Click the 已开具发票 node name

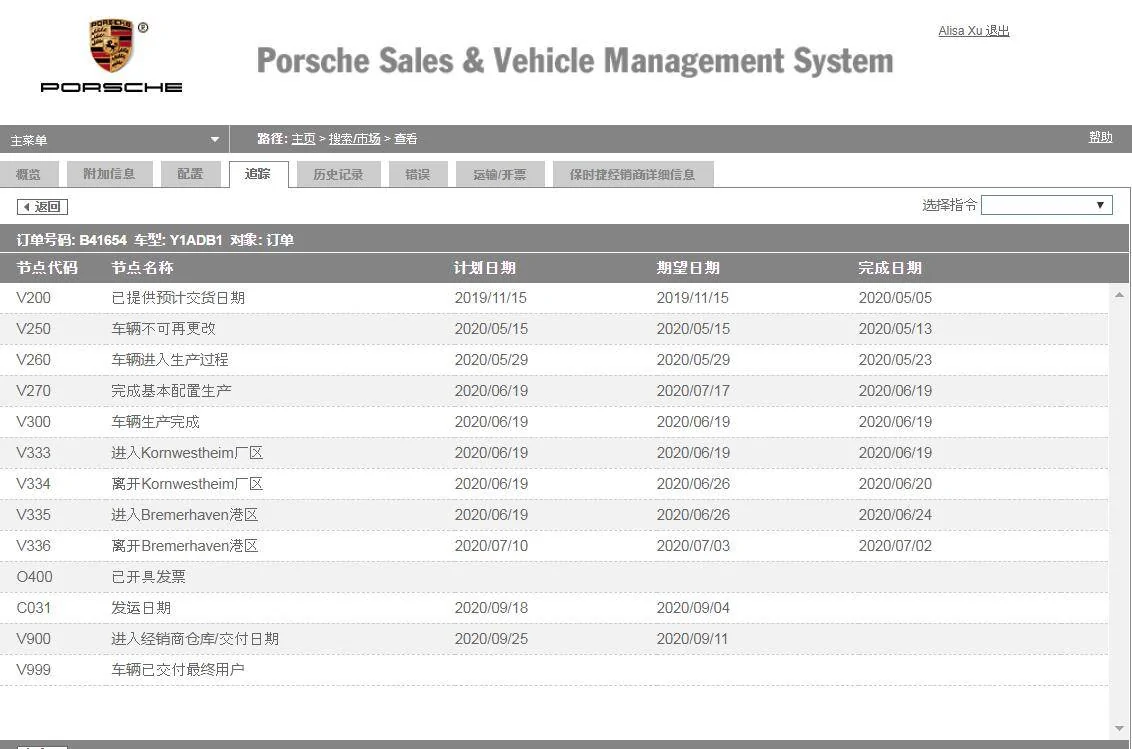click(148, 577)
